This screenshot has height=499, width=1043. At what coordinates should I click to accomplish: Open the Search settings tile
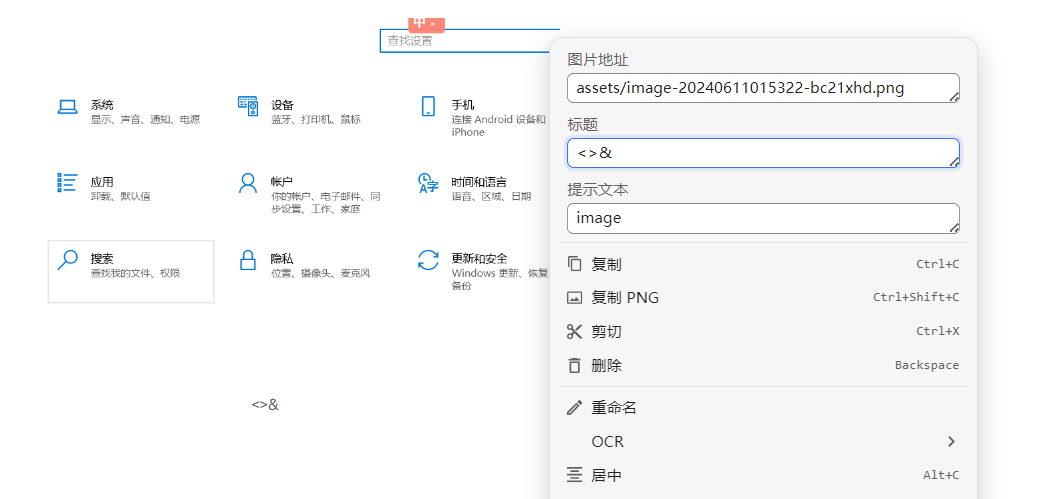(x=131, y=271)
